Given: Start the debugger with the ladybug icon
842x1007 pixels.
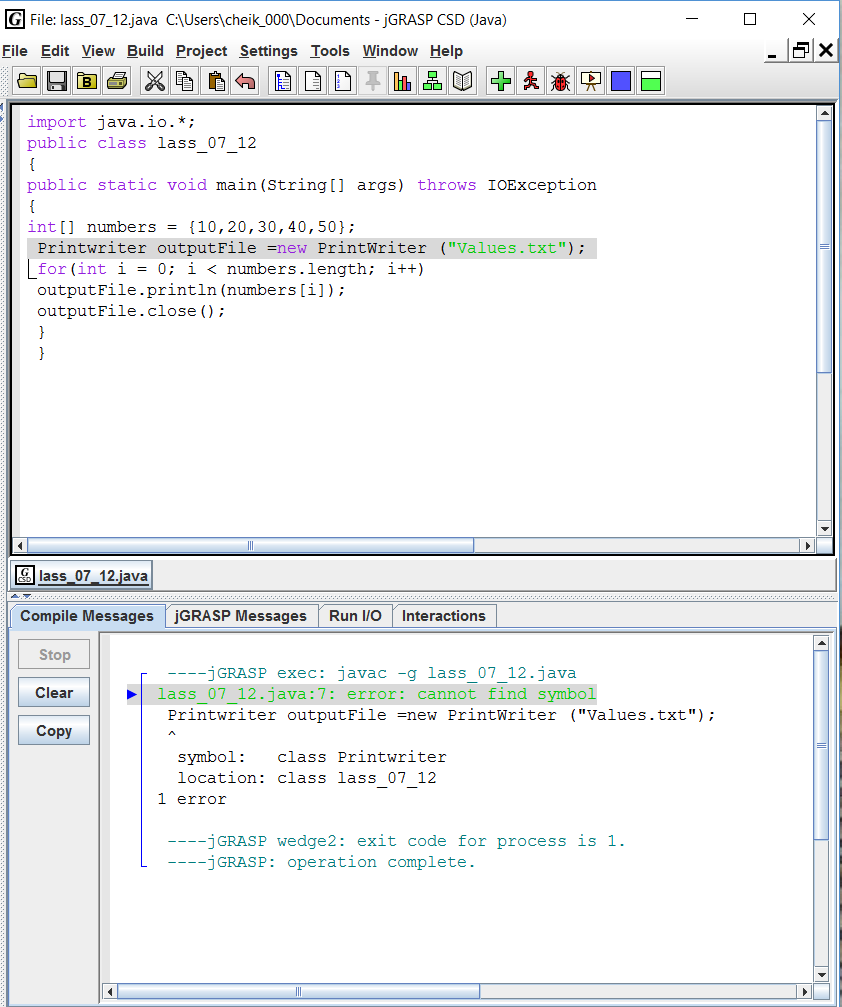Looking at the screenshot, I should click(560, 81).
